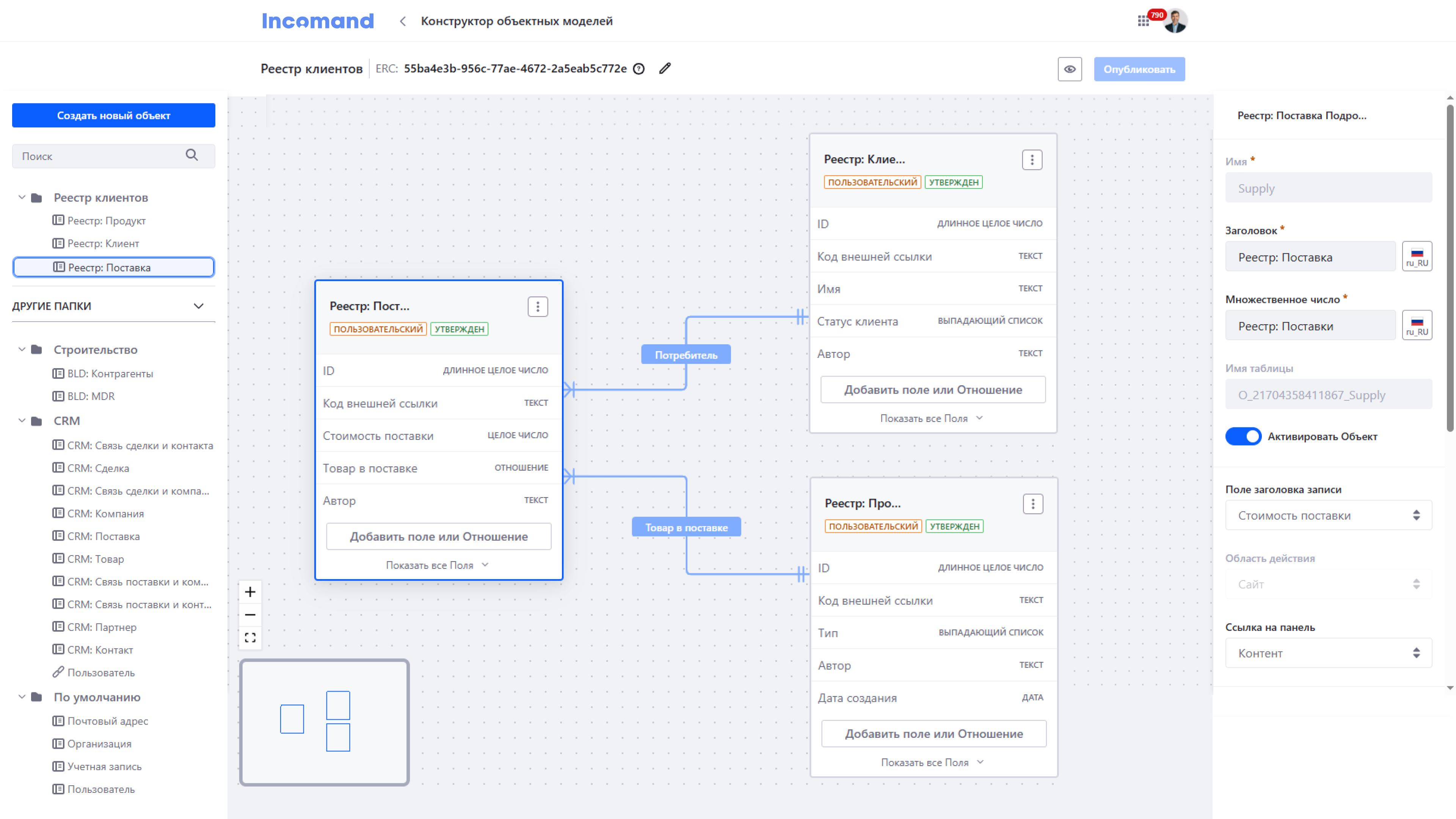This screenshot has width=1456, height=819.
Task: Open three-dot menu on Реестр: Пост... card
Action: (x=538, y=306)
